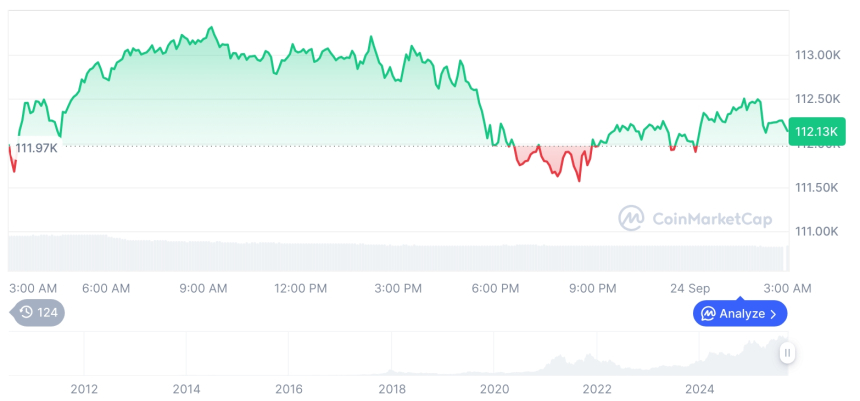Viewport: 860px width, 401px height.
Task: Click 2022 in the history navigator
Action: point(597,388)
